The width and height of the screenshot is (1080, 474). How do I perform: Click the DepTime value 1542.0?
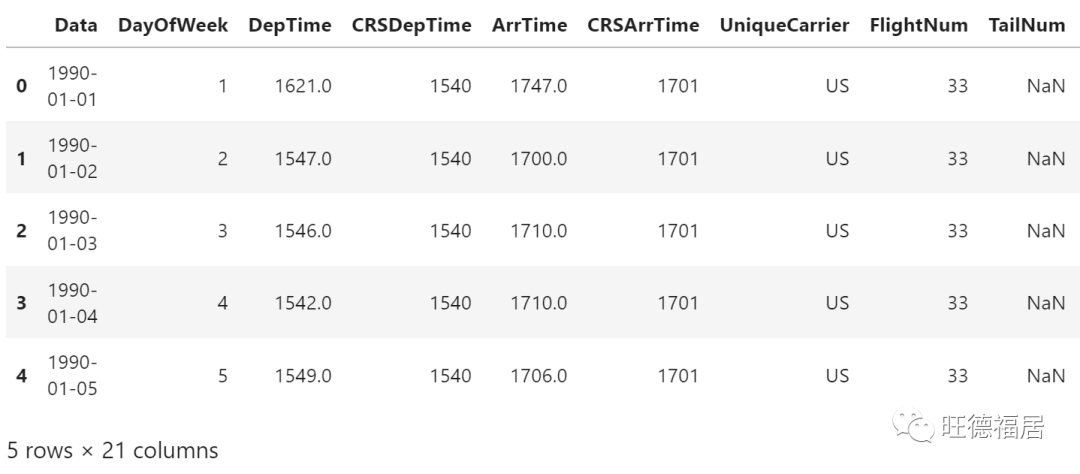pos(303,303)
